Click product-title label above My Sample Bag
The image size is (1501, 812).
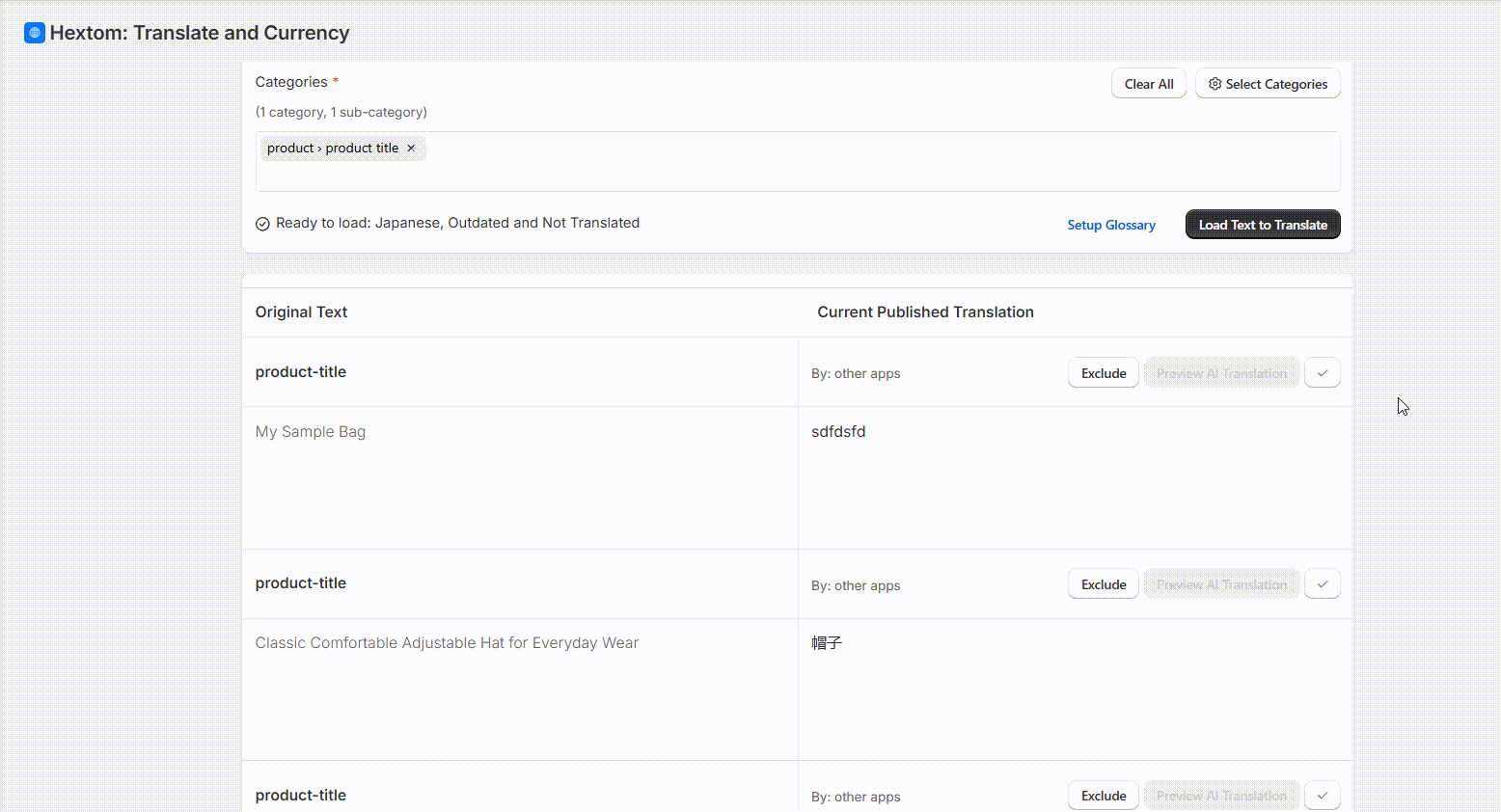coord(301,372)
